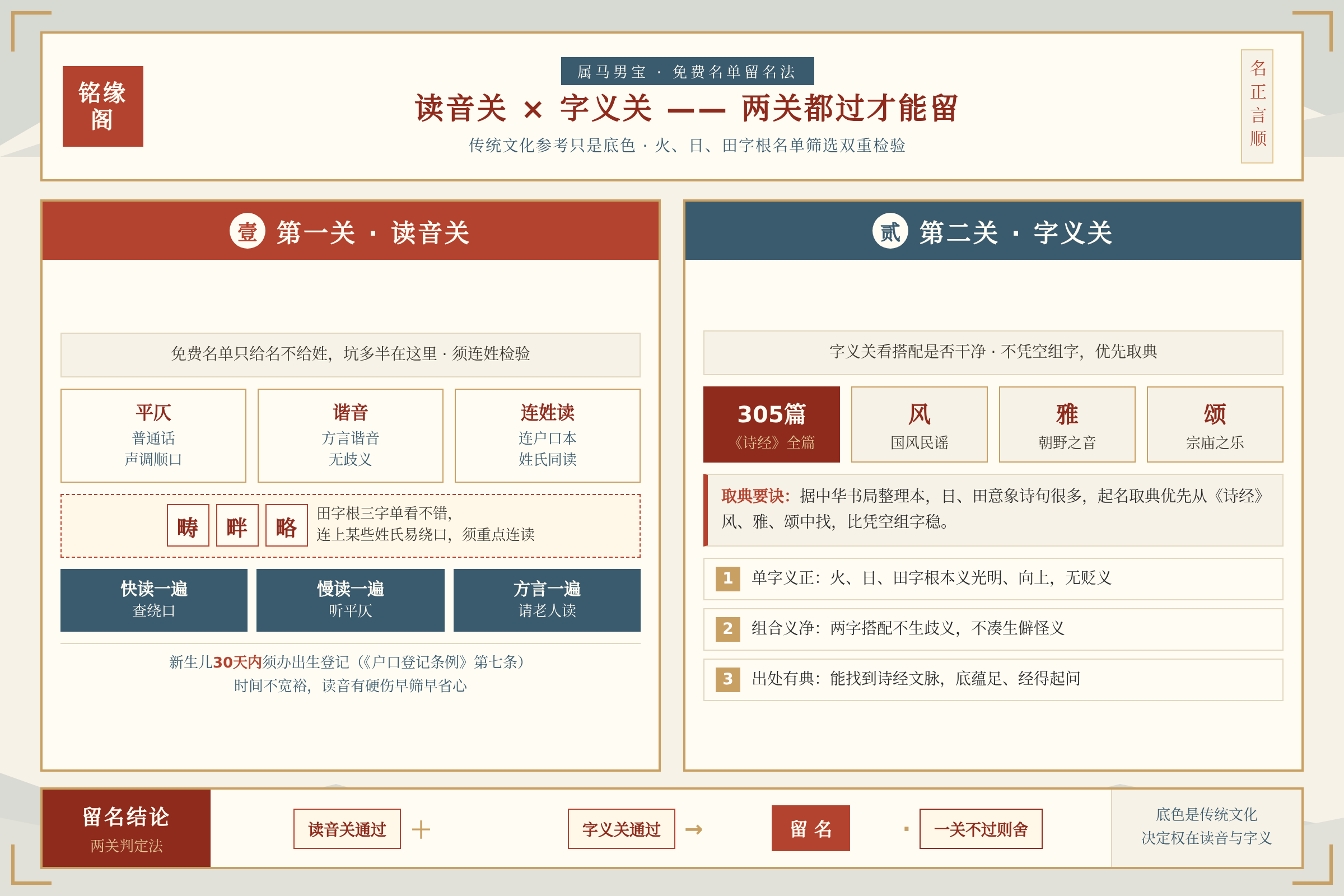Viewport: 1344px width, 896px height.
Task: Click the 壹 circle badge in header
Action: 248,231
